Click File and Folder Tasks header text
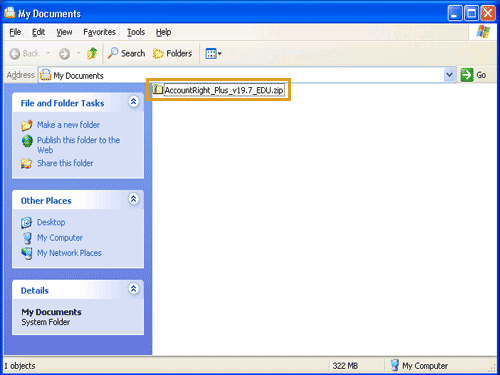The width and height of the screenshot is (500, 375). 62,103
